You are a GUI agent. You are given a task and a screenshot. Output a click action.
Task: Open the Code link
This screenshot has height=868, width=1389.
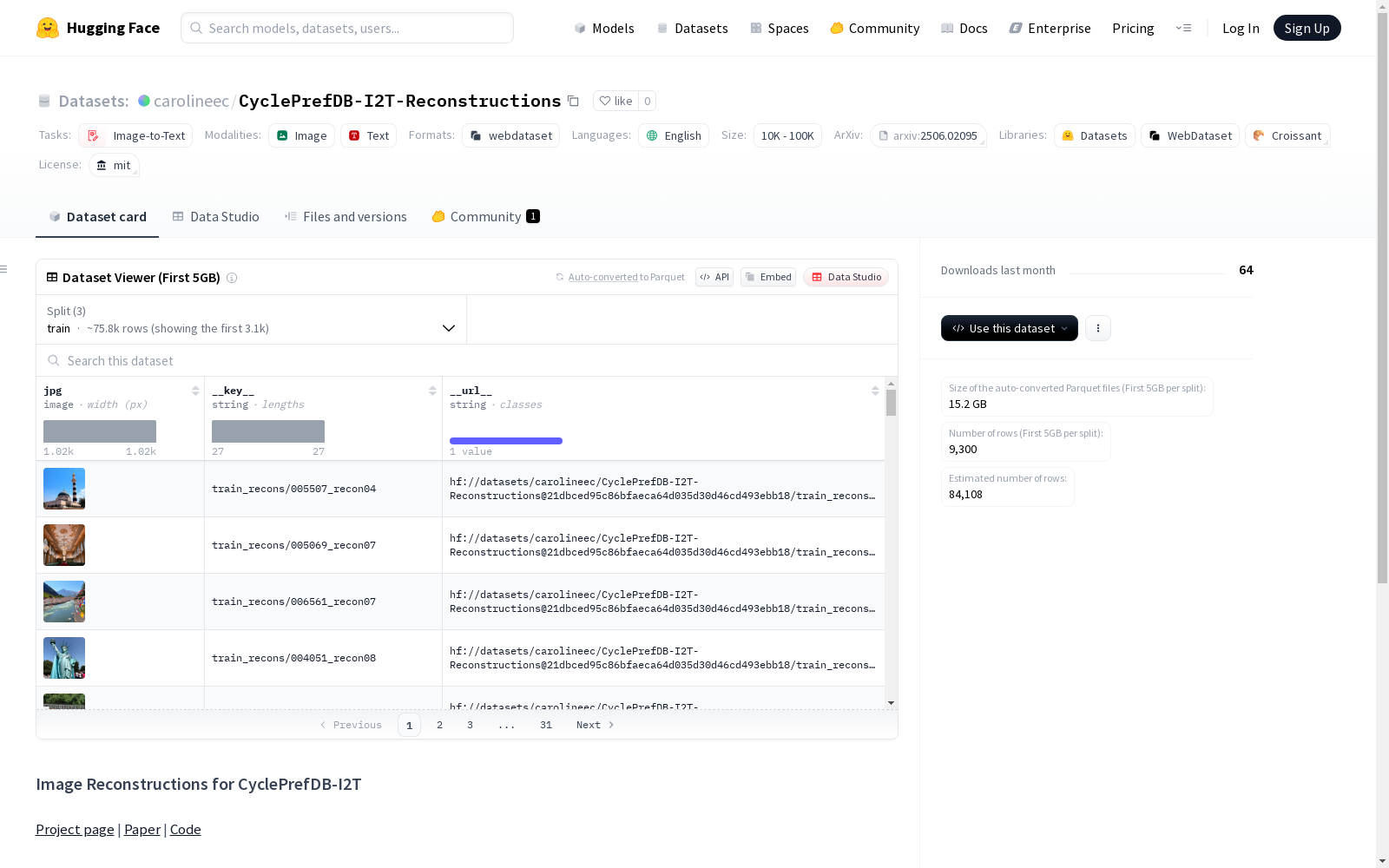(186, 829)
